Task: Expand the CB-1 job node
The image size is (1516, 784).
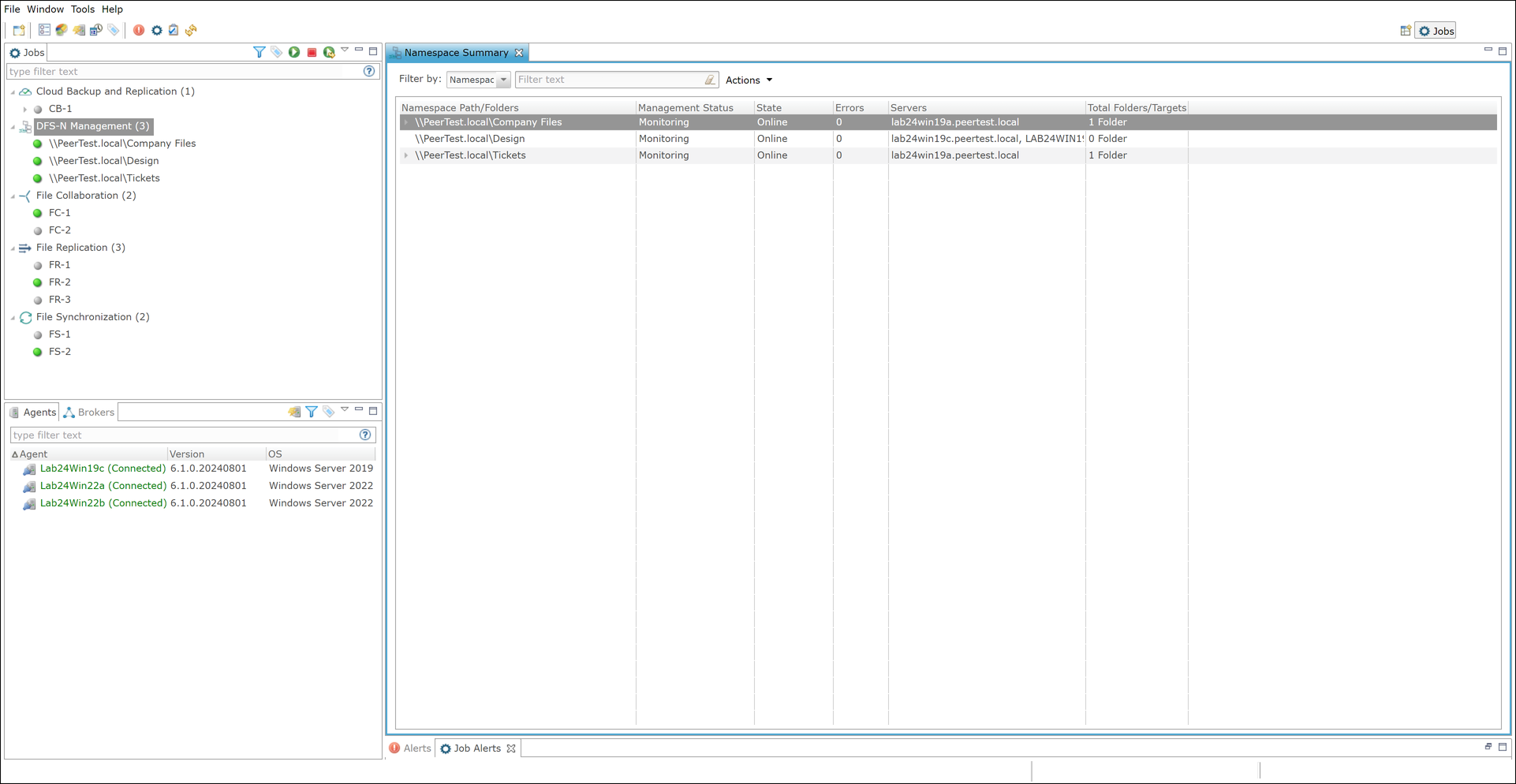Action: click(x=25, y=109)
